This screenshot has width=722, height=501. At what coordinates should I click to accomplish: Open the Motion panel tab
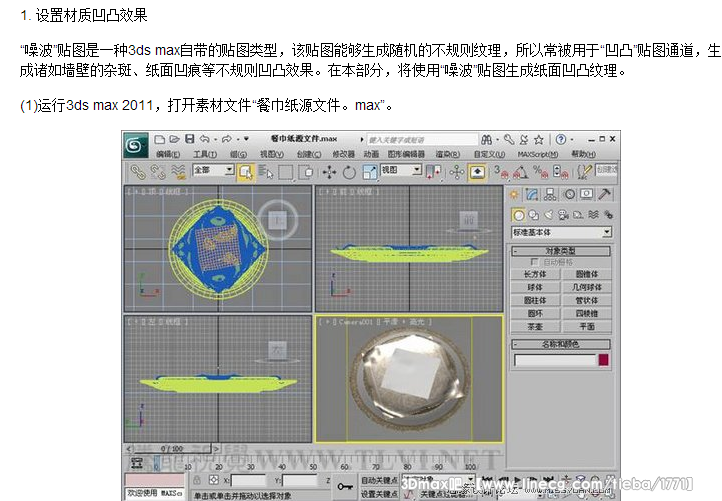pyautogui.click(x=569, y=194)
